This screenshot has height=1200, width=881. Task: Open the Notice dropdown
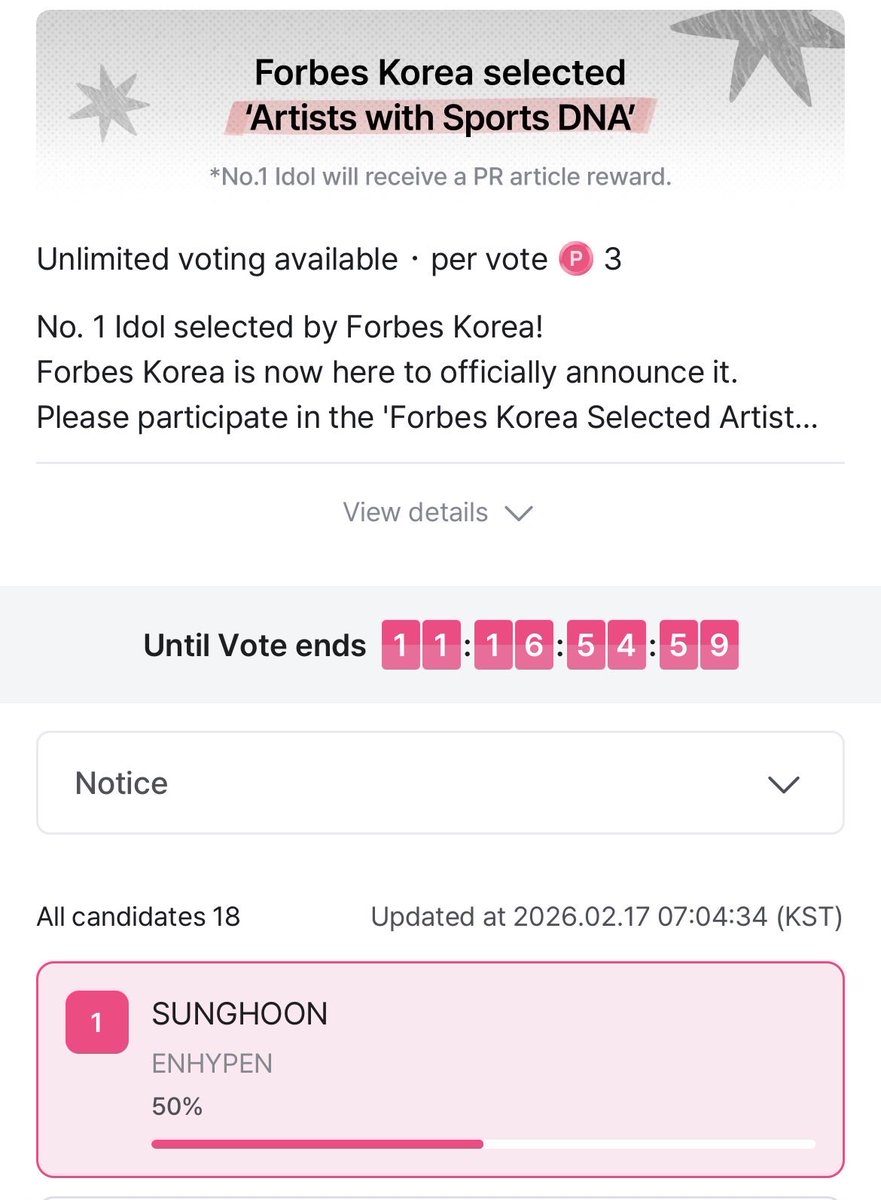(x=440, y=783)
